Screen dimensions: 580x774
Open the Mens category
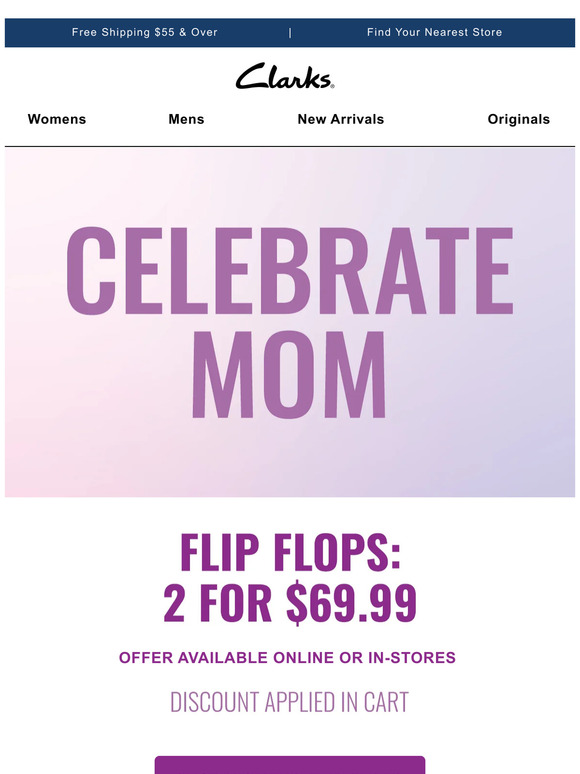tap(186, 119)
